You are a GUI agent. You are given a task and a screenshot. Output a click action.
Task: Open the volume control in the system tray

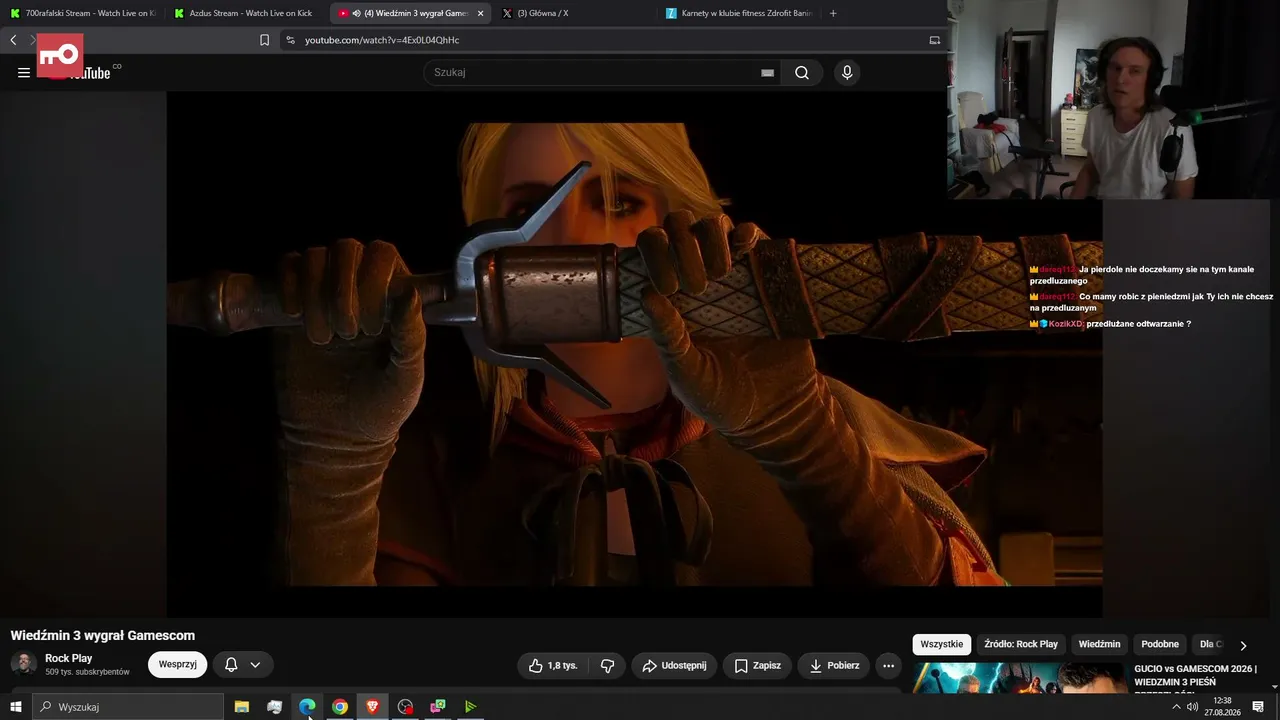pos(1192,707)
